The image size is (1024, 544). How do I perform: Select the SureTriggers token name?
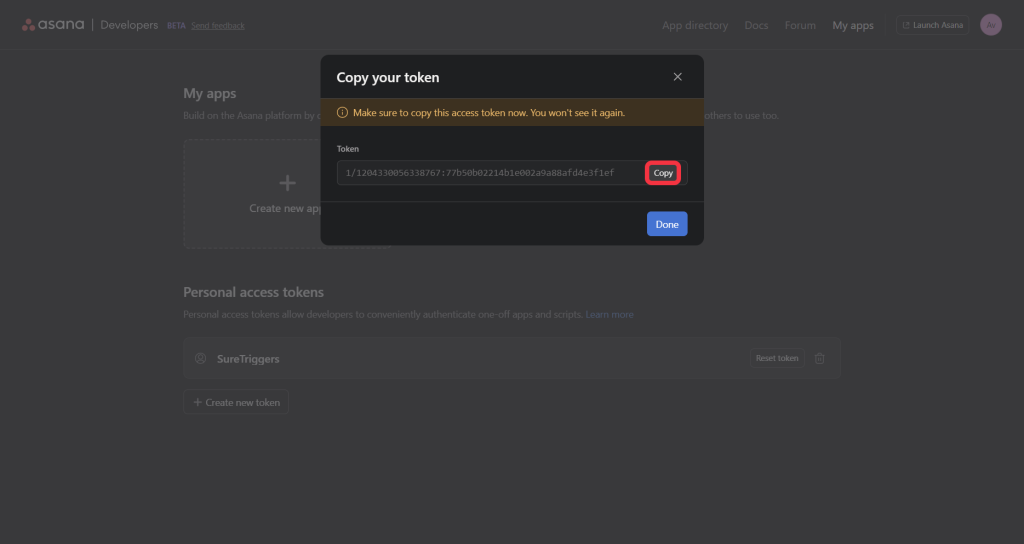point(250,358)
